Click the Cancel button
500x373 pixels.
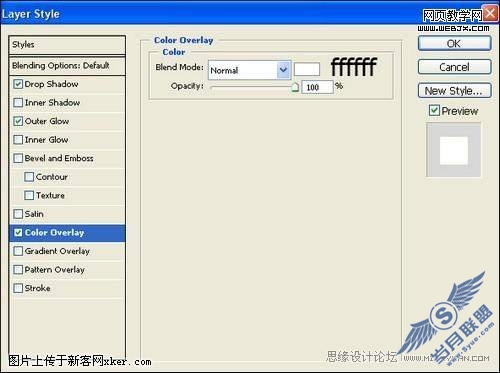point(454,67)
